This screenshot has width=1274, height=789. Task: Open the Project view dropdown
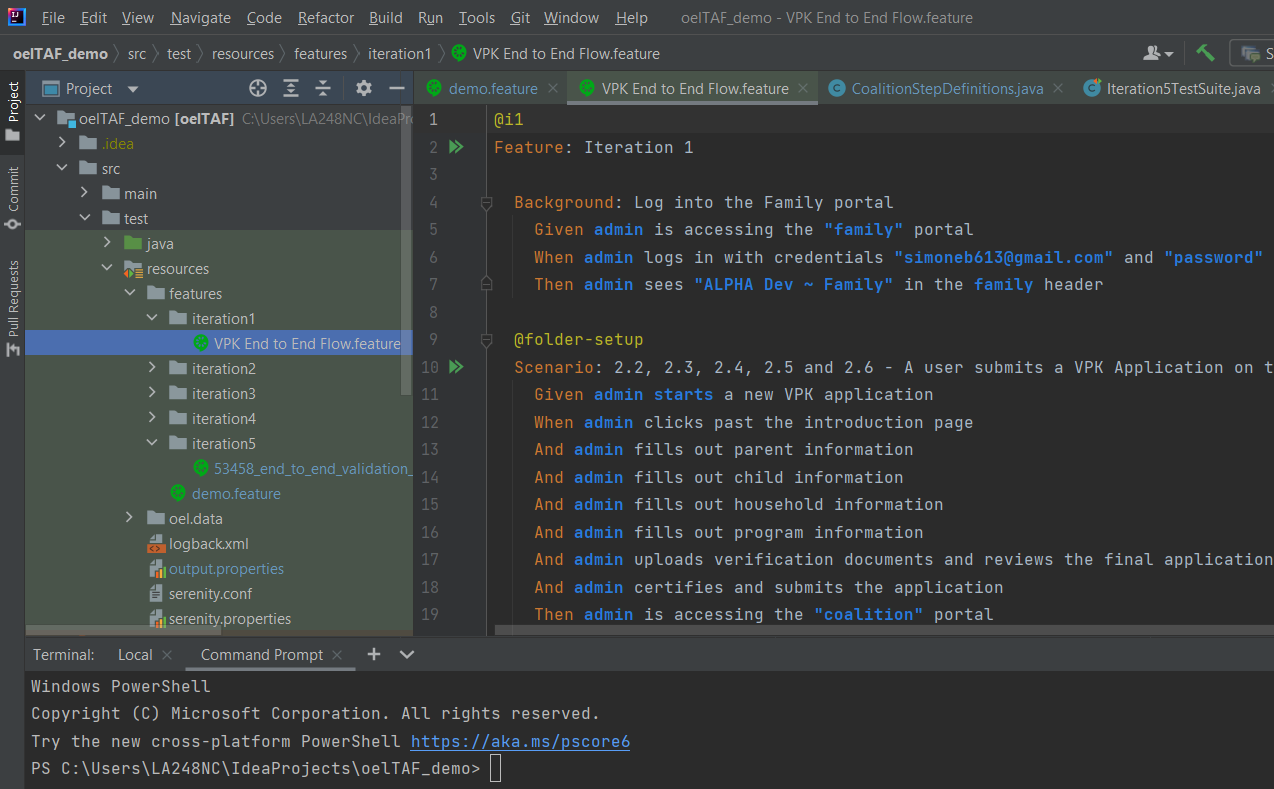click(133, 89)
